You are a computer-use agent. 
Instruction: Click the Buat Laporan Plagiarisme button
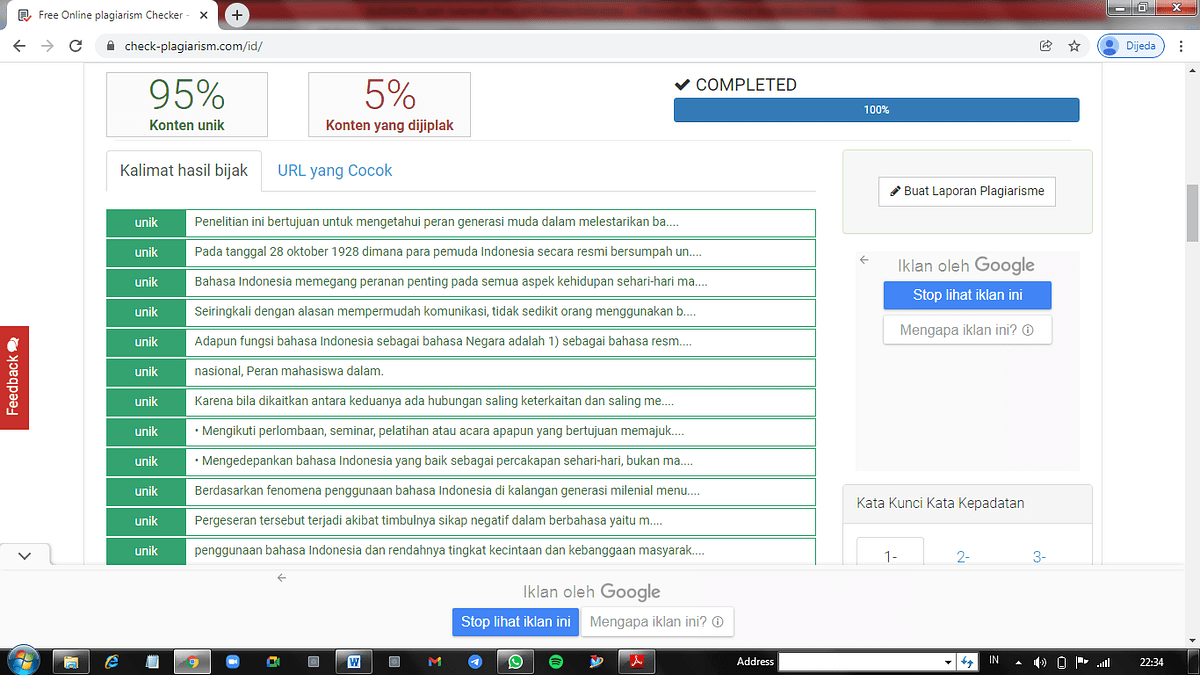point(967,191)
